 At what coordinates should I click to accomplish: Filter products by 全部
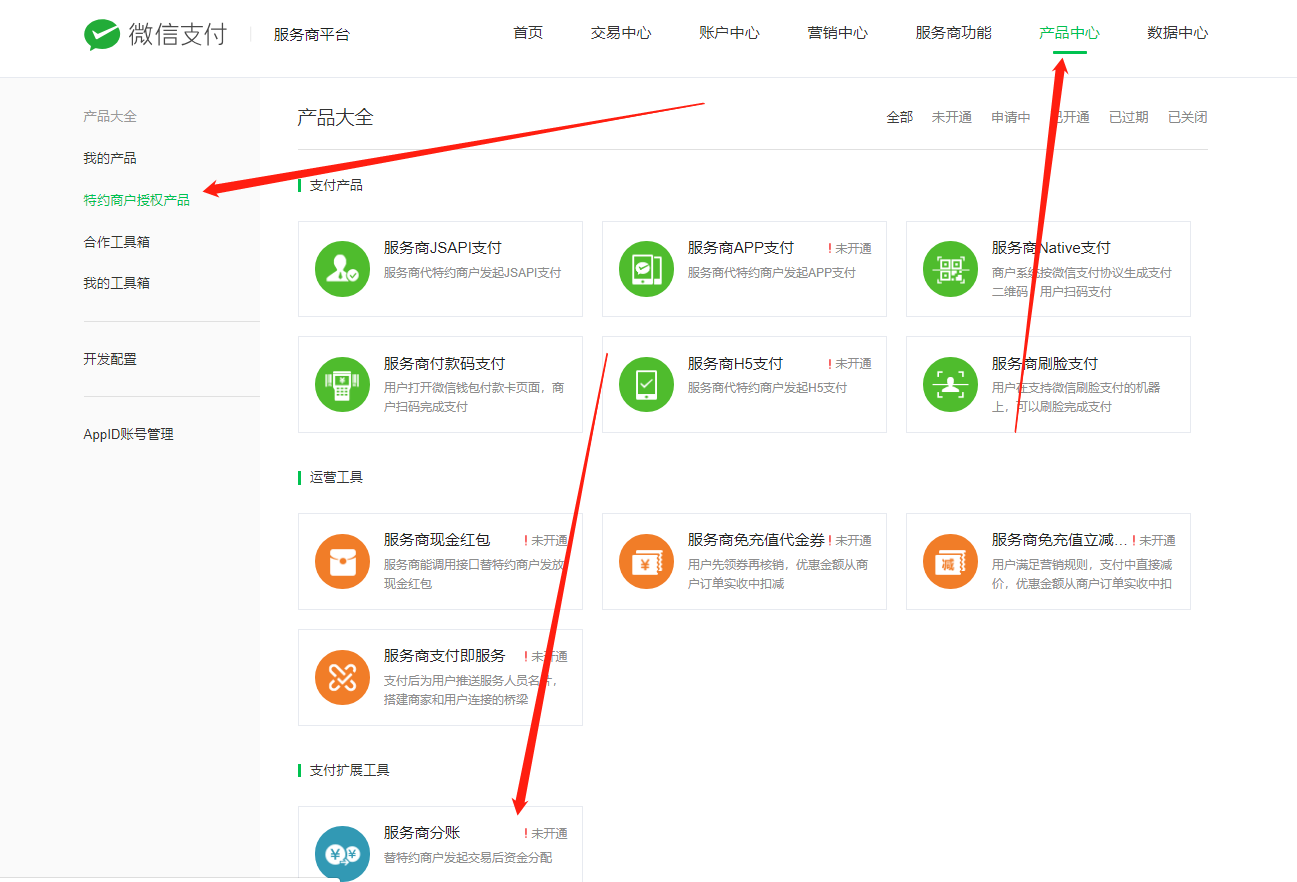click(899, 117)
